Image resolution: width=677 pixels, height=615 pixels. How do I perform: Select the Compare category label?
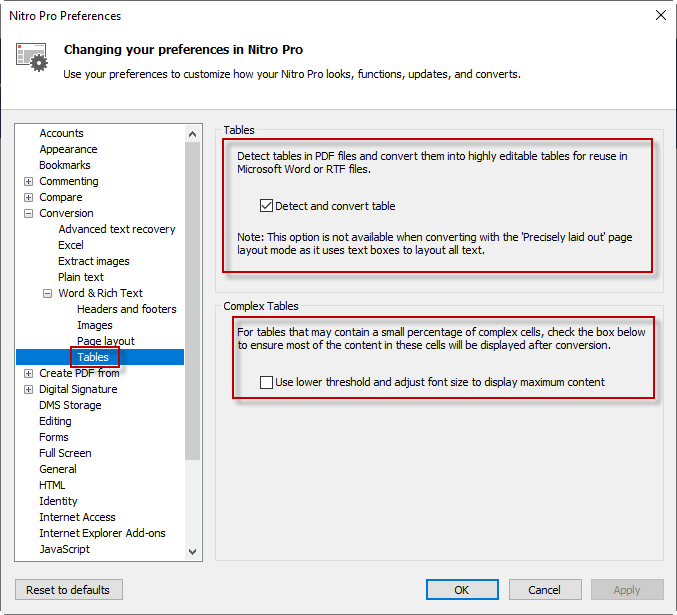click(x=60, y=197)
